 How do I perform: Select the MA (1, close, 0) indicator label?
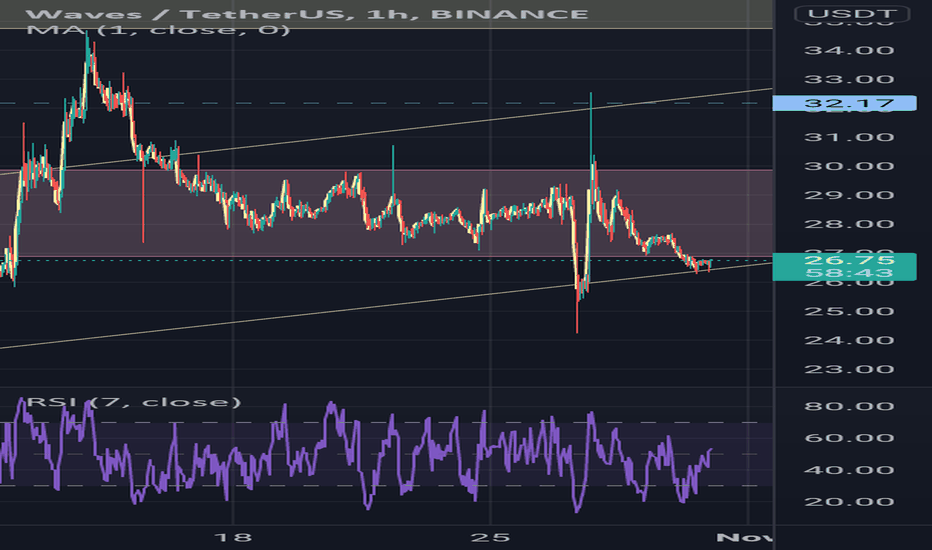(x=158, y=29)
